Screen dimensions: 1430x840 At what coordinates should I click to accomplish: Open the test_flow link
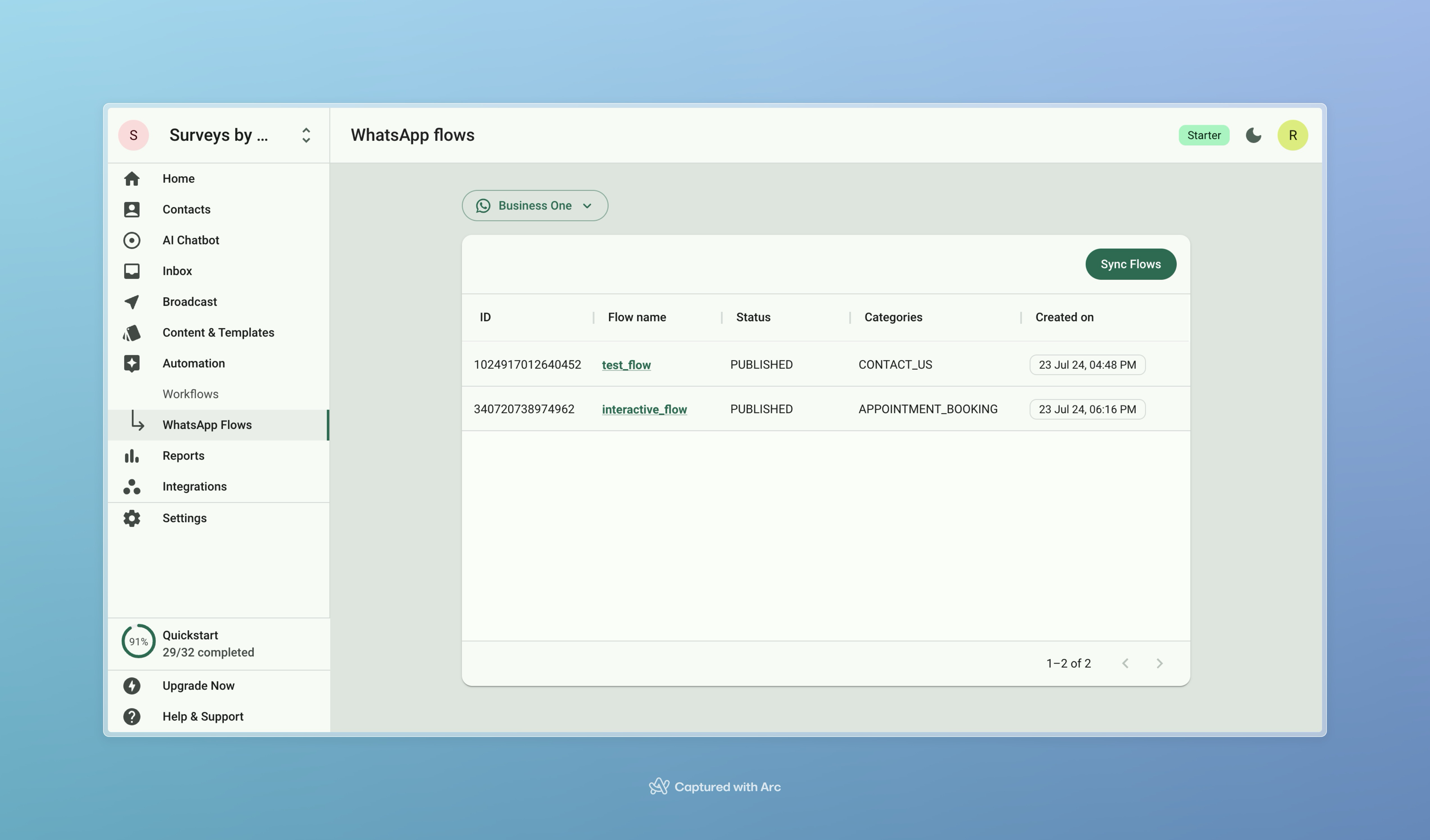pyautogui.click(x=626, y=365)
